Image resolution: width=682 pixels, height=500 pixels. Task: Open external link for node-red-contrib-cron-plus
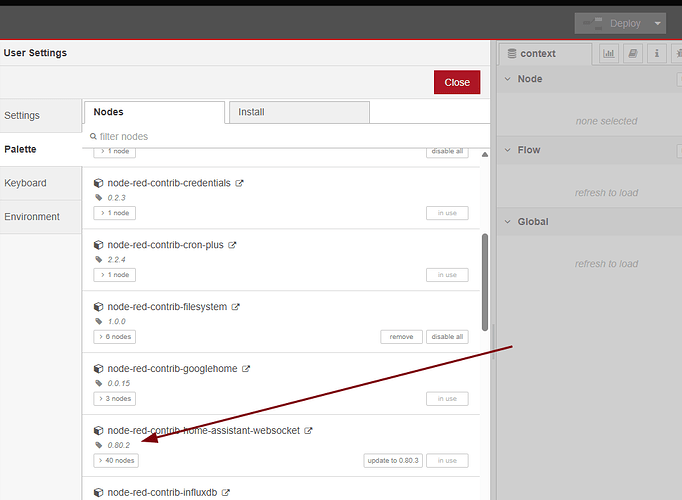click(233, 245)
